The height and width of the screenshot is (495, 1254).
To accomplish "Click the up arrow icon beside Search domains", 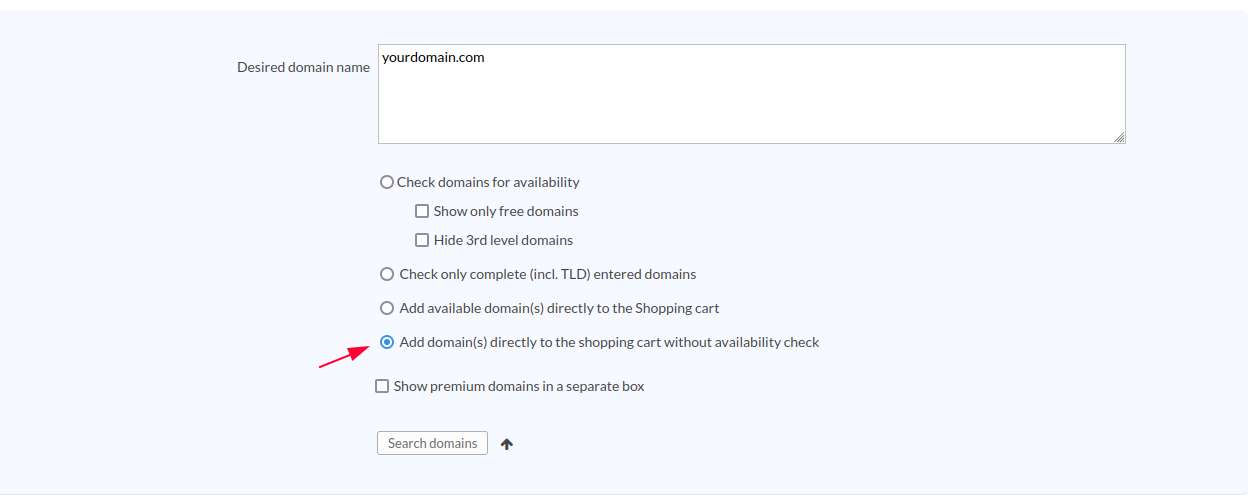I will pyautogui.click(x=507, y=444).
